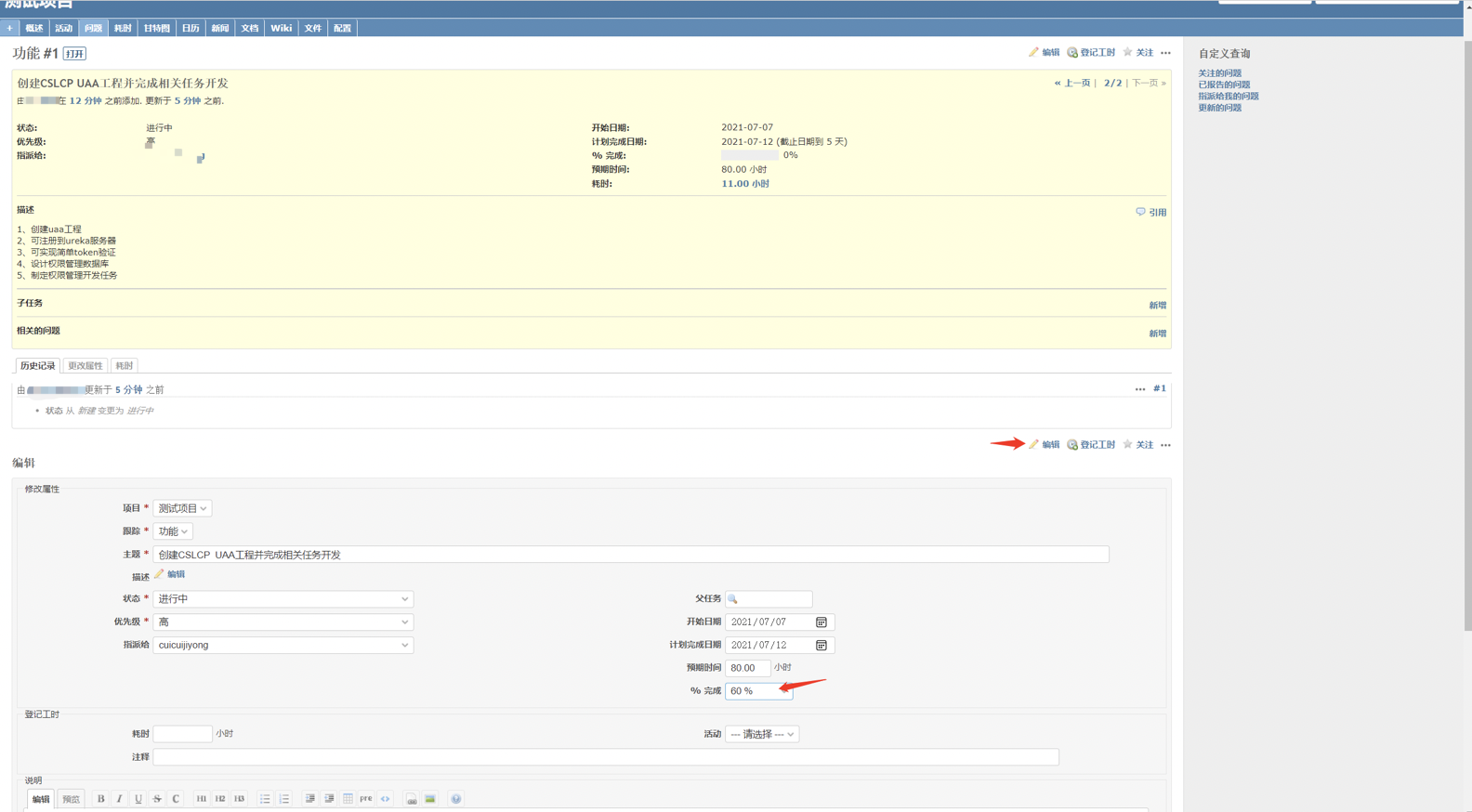Click the top Watch star icon

(x=1127, y=52)
